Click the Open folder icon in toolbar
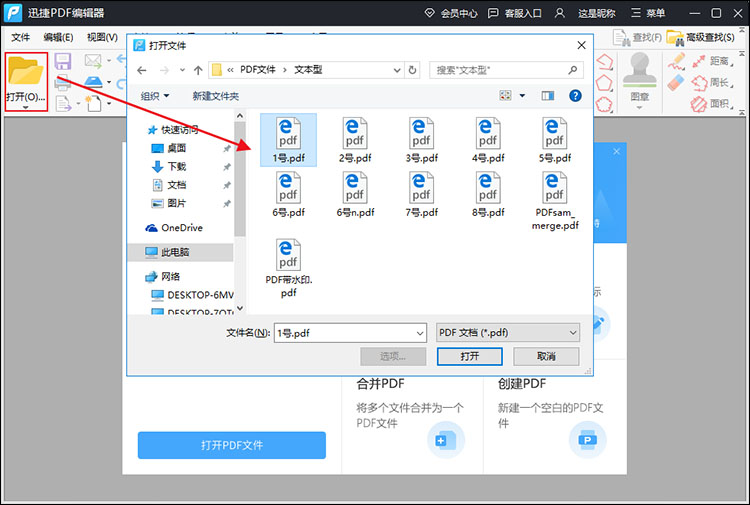This screenshot has height=505, width=750. pyautogui.click(x=26, y=71)
